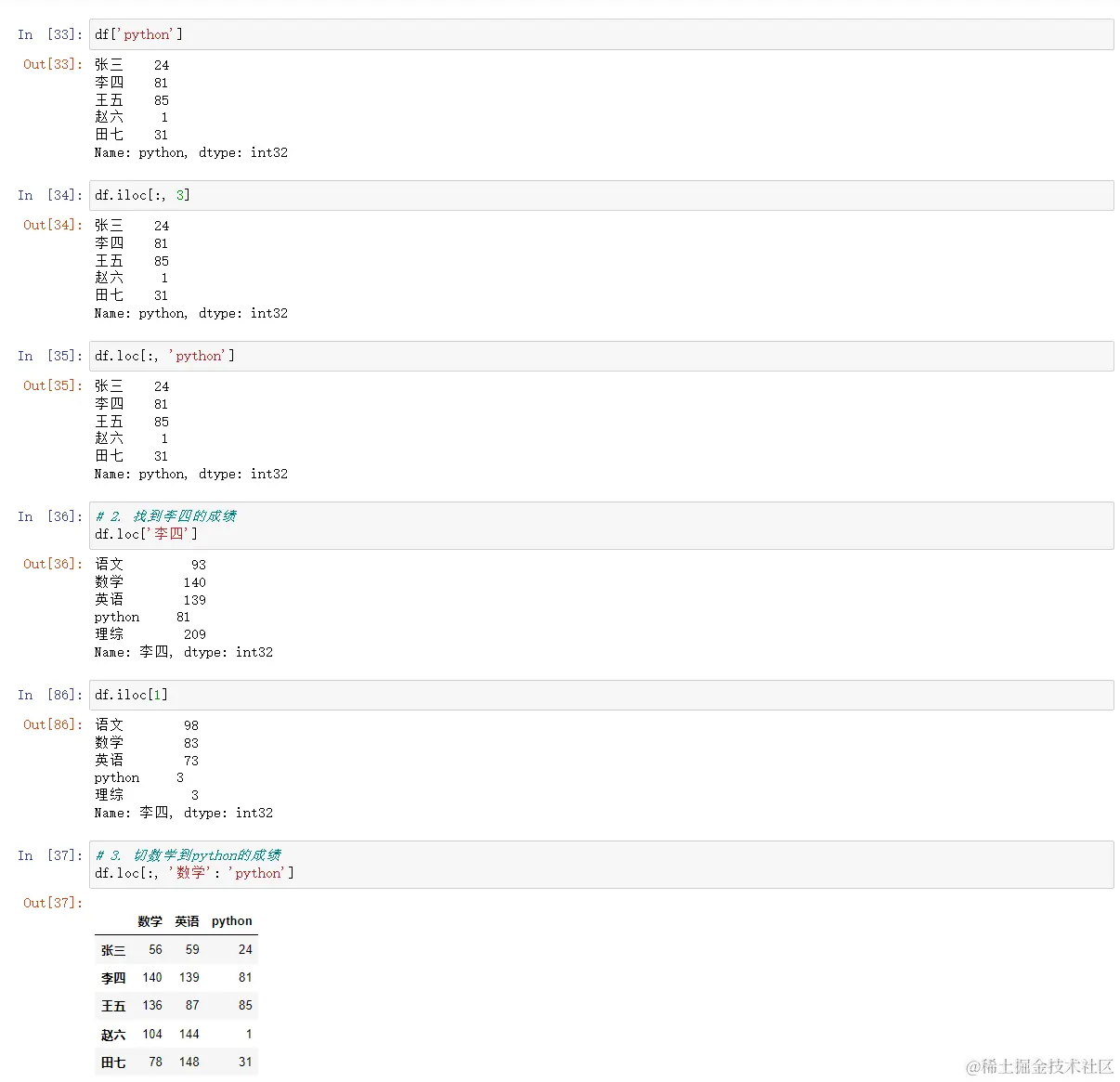Select the In [35] prompt label
Screen dimensions: 1120x1082
(x=50, y=356)
